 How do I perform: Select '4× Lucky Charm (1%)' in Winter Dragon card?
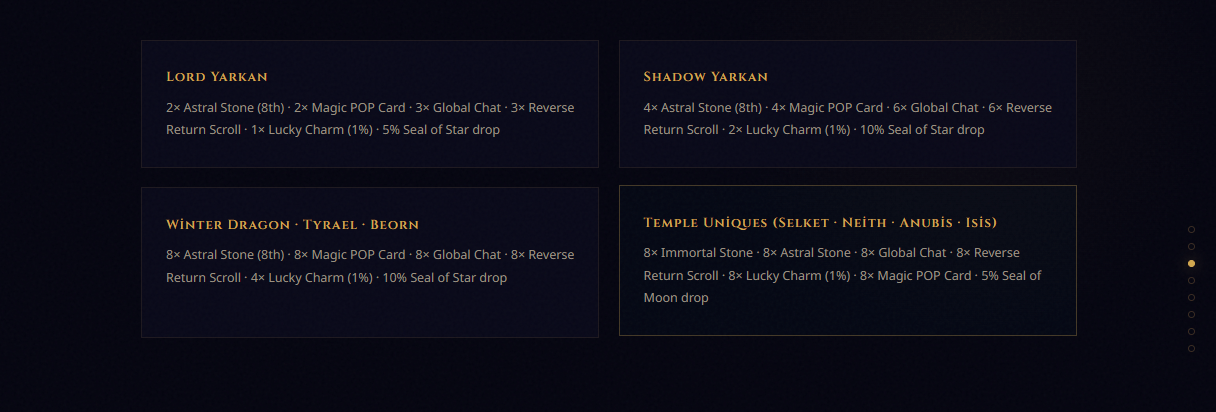point(311,277)
